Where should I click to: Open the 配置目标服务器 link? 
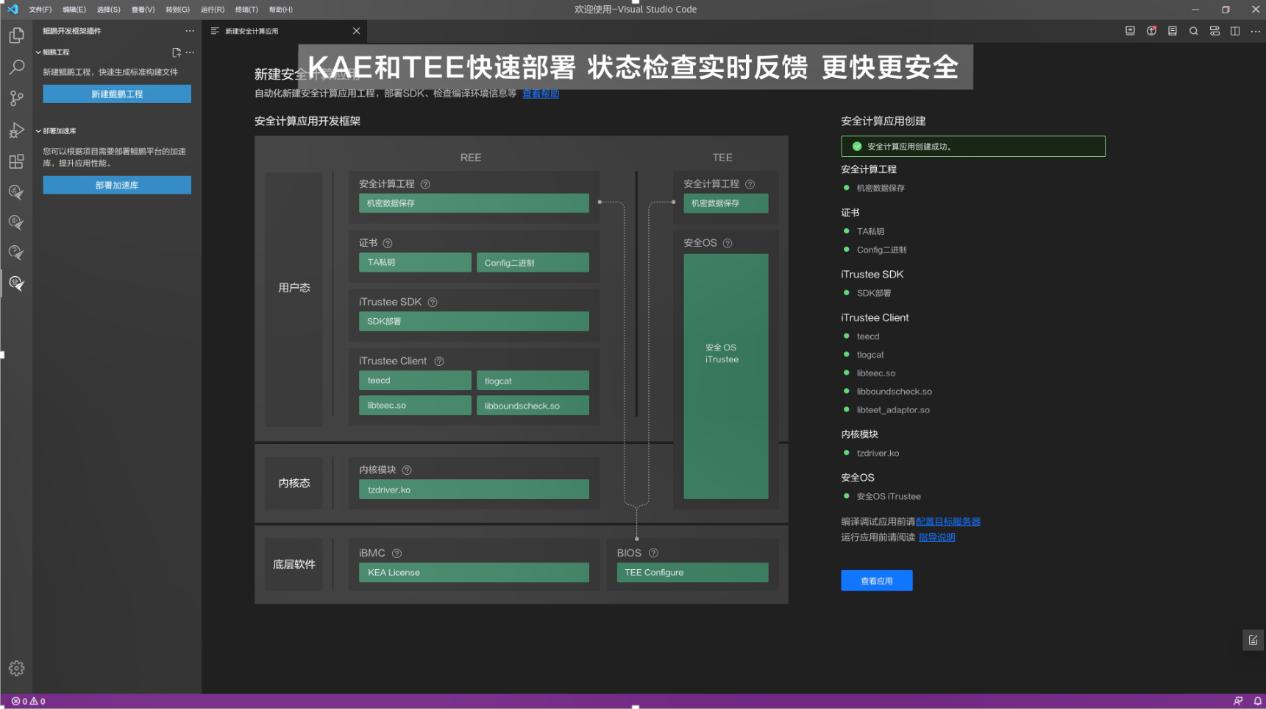click(946, 521)
